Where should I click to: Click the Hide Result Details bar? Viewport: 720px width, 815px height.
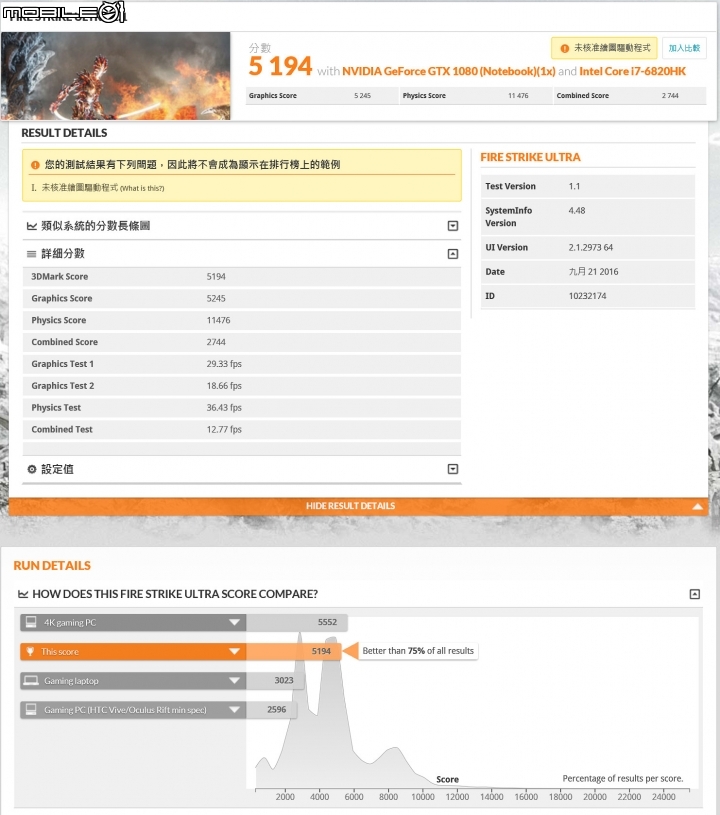[x=359, y=506]
